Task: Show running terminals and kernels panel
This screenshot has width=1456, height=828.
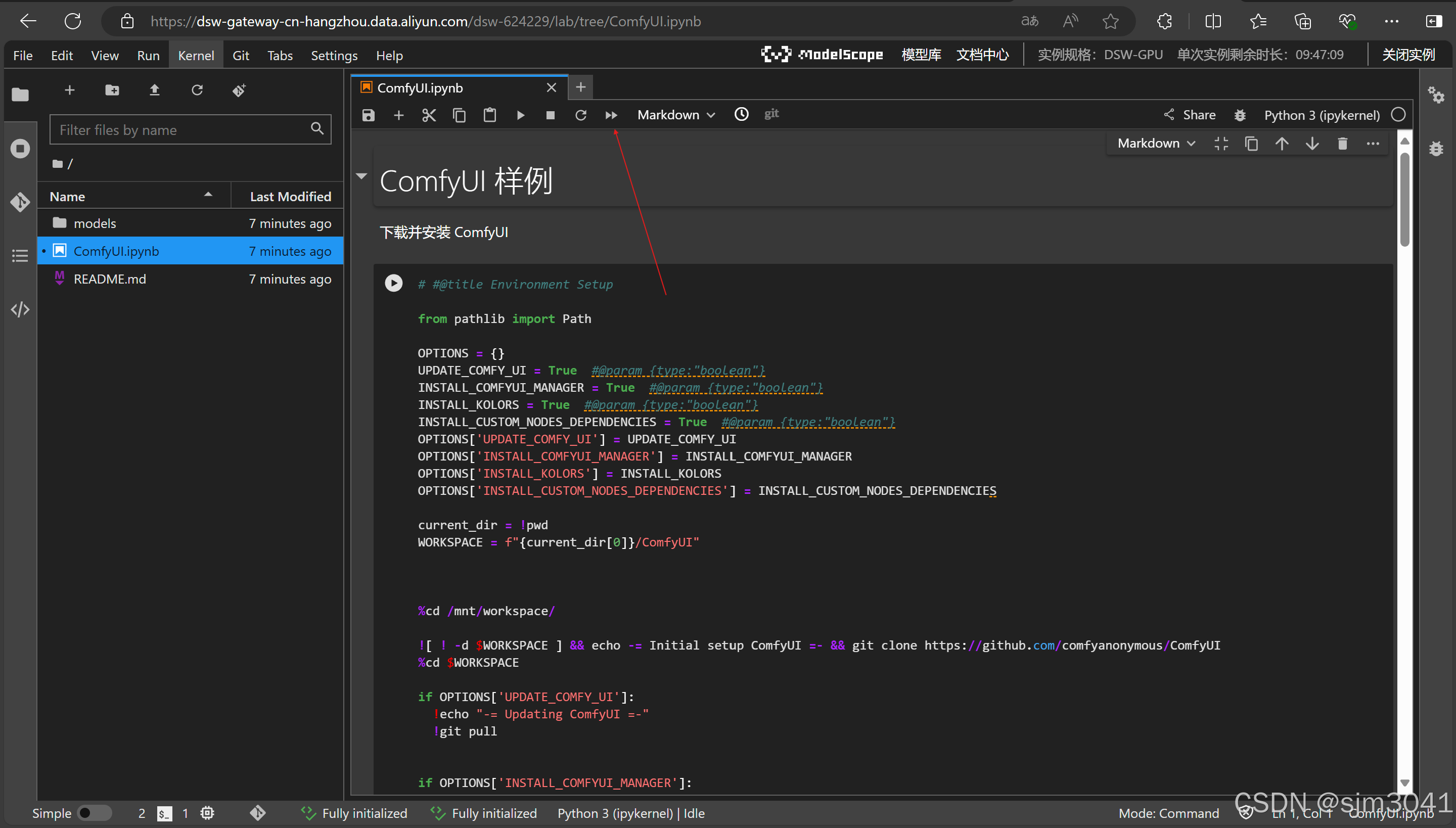Action: tap(20, 149)
